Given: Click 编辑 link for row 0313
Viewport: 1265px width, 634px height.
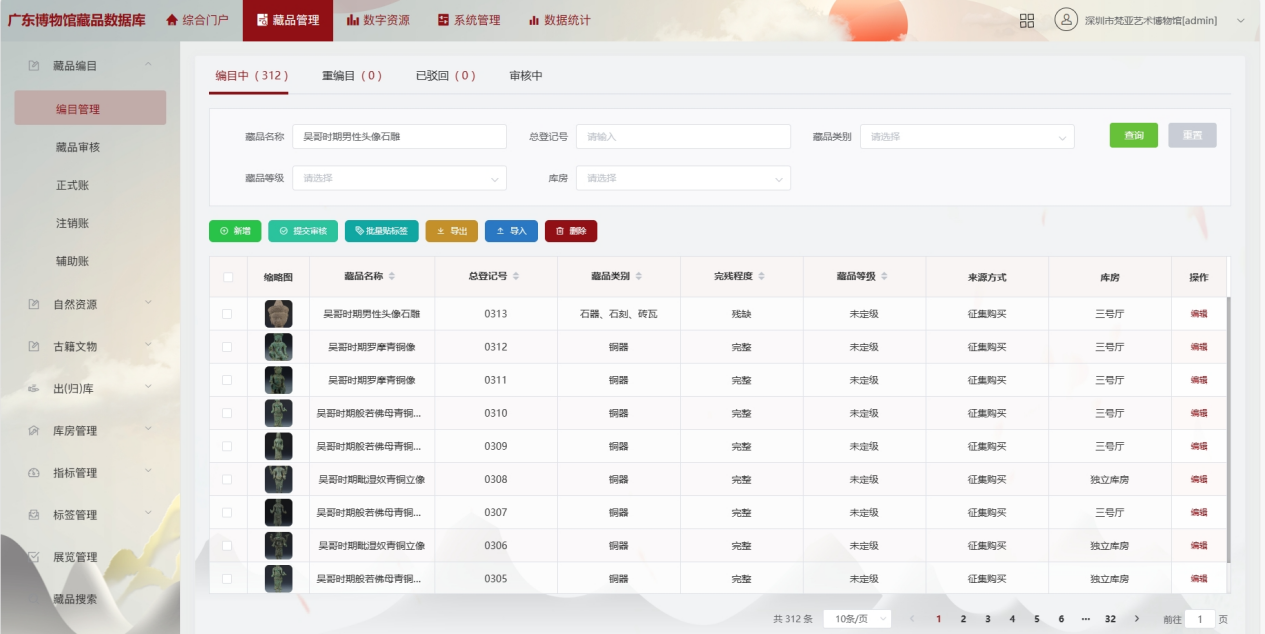Looking at the screenshot, I should click(x=1199, y=314).
